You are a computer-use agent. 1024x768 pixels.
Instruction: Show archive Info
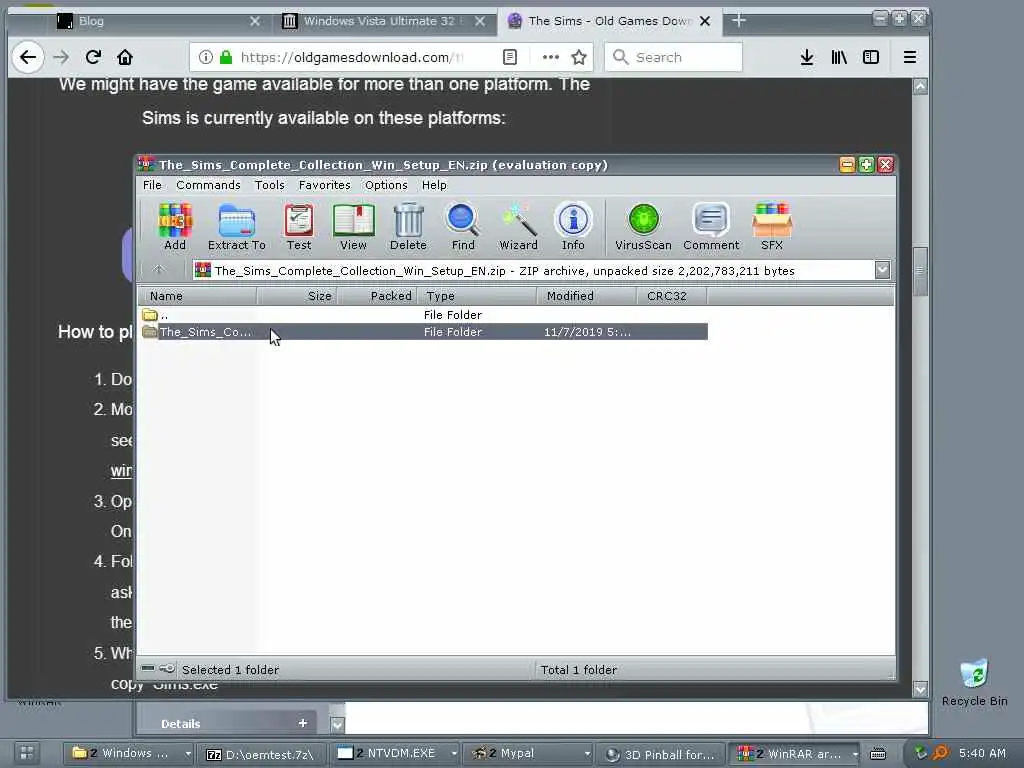tap(573, 227)
